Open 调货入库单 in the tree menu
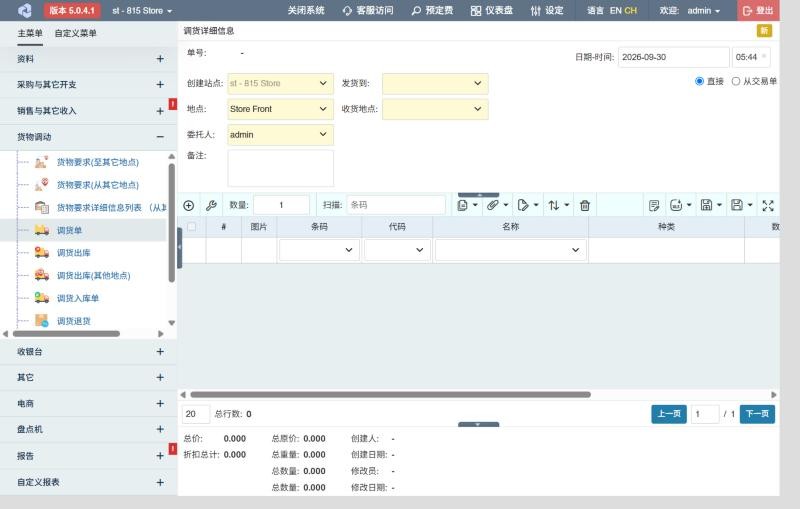Screen dimensions: 800x509 [78, 298]
